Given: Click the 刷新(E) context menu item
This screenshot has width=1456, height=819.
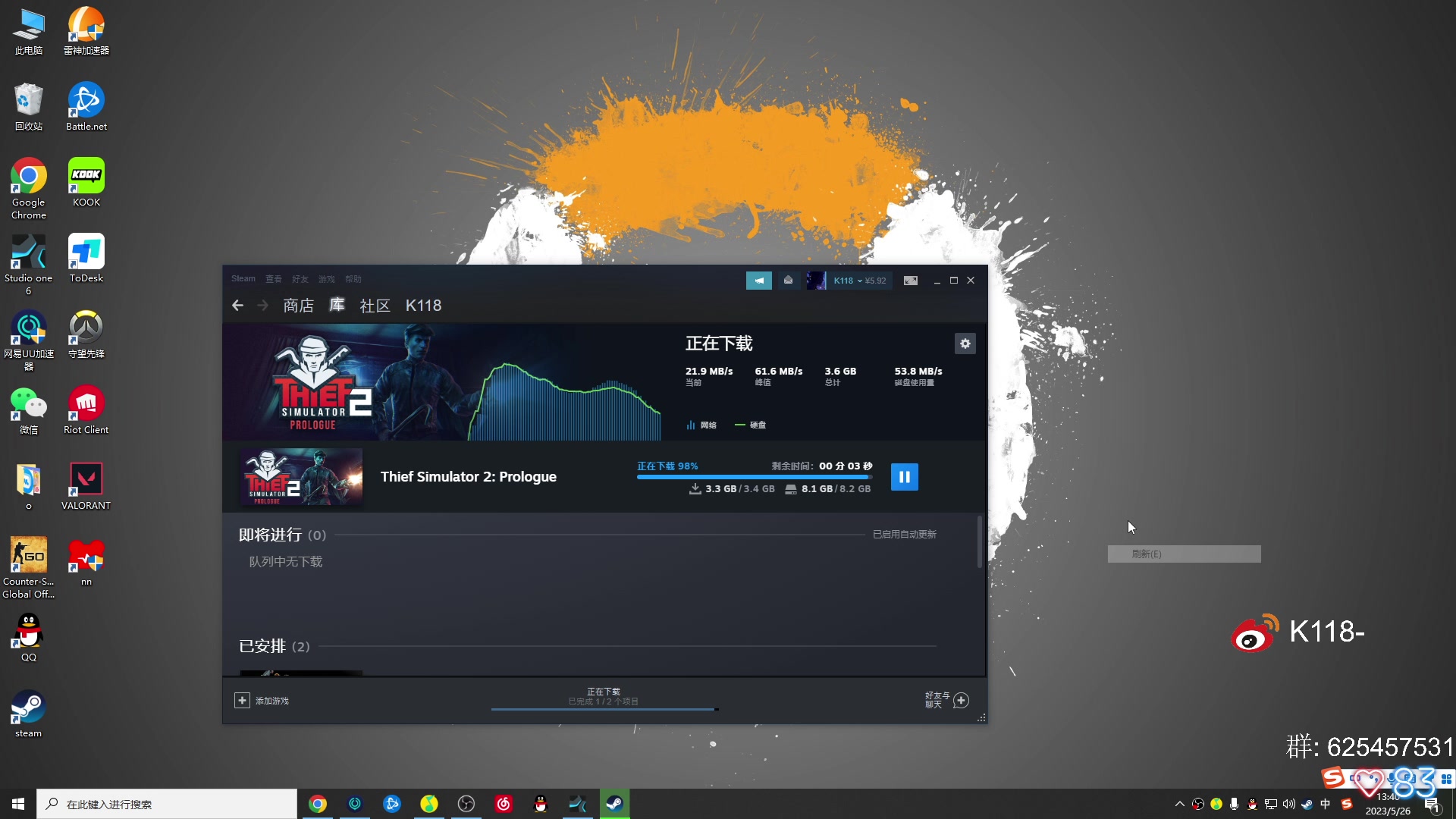Looking at the screenshot, I should coord(1184,554).
